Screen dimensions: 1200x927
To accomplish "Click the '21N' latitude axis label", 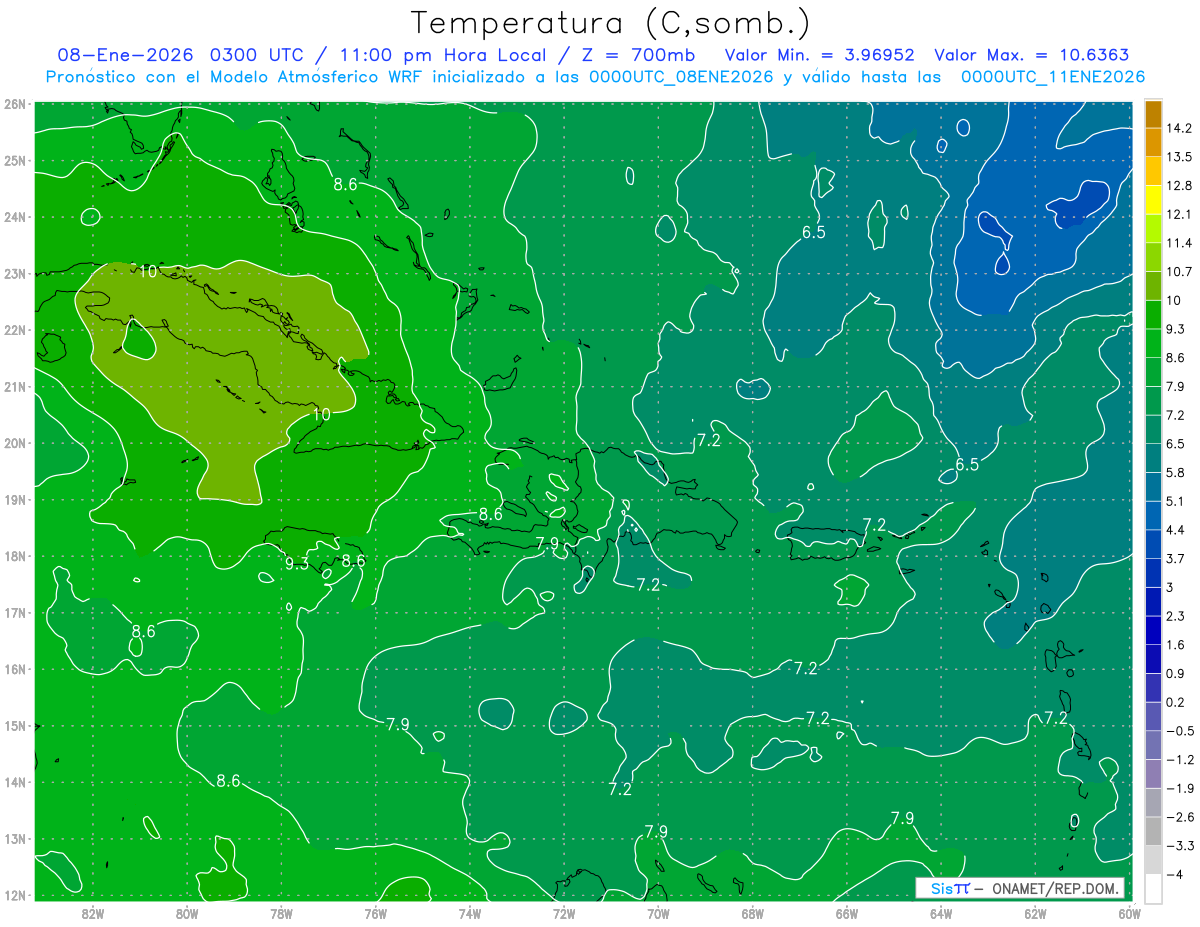I will click(x=15, y=386).
